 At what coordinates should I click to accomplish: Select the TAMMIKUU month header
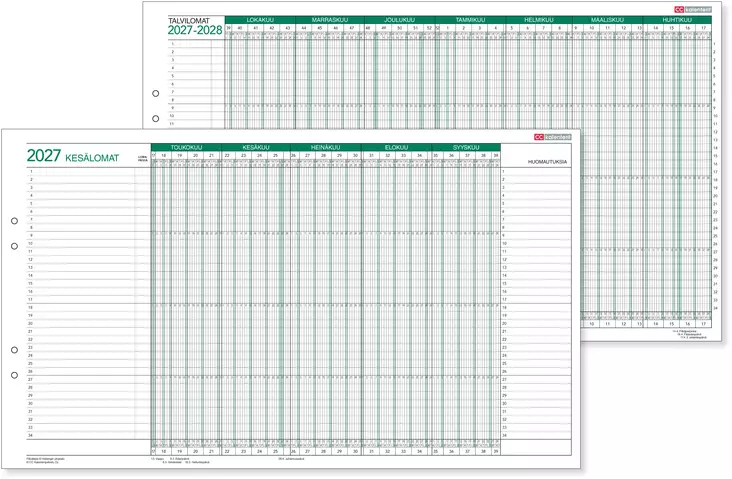470,20
